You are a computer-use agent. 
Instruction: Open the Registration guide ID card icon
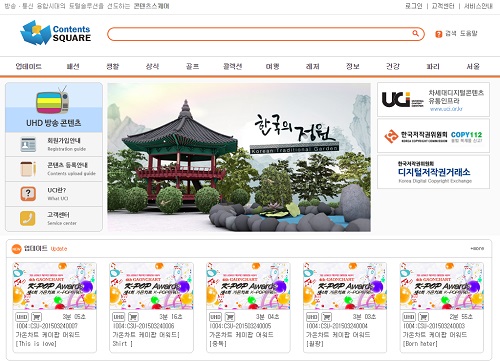tap(28, 144)
